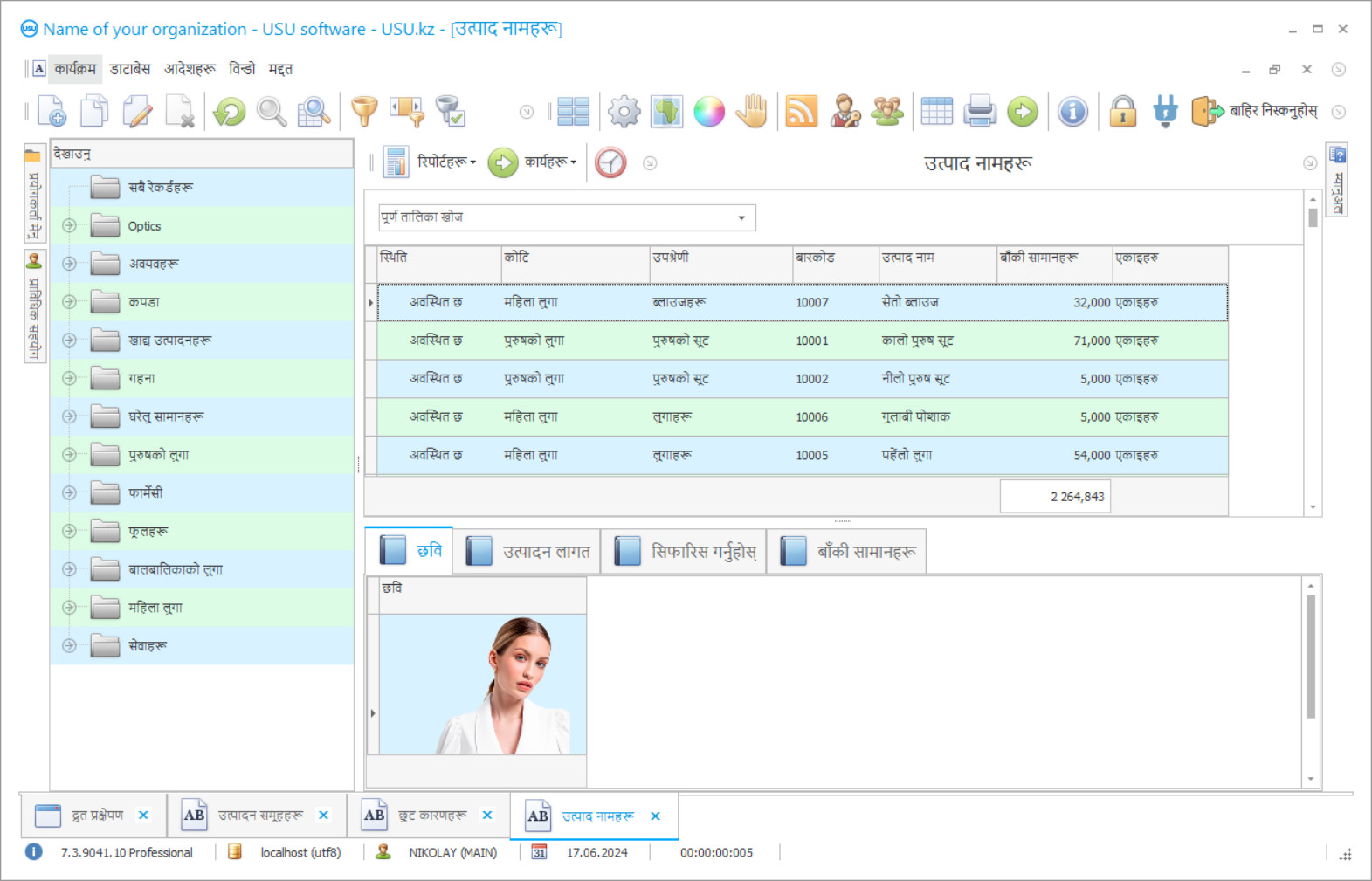1372x881 pixels.
Task: Click the बाहिर निस्कनुहोस् exit button
Action: pos(1255,112)
